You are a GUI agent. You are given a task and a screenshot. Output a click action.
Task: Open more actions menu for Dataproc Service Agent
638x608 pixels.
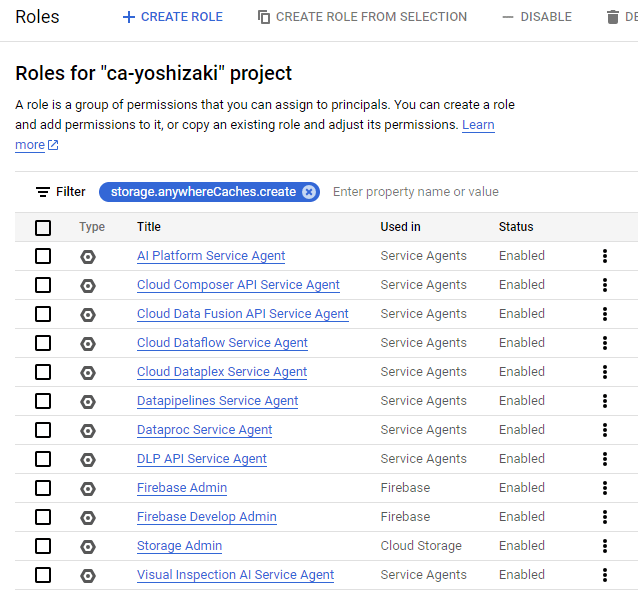[x=605, y=430]
